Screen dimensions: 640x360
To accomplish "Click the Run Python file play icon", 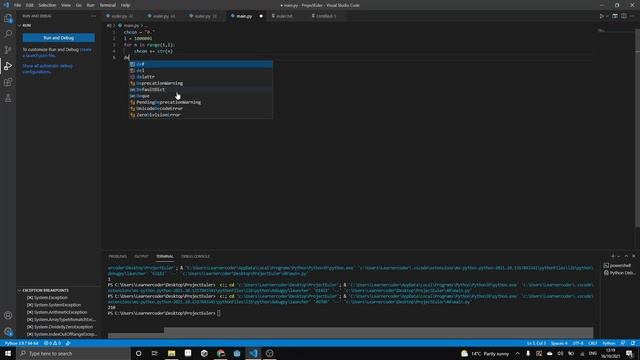I will [601, 16].
